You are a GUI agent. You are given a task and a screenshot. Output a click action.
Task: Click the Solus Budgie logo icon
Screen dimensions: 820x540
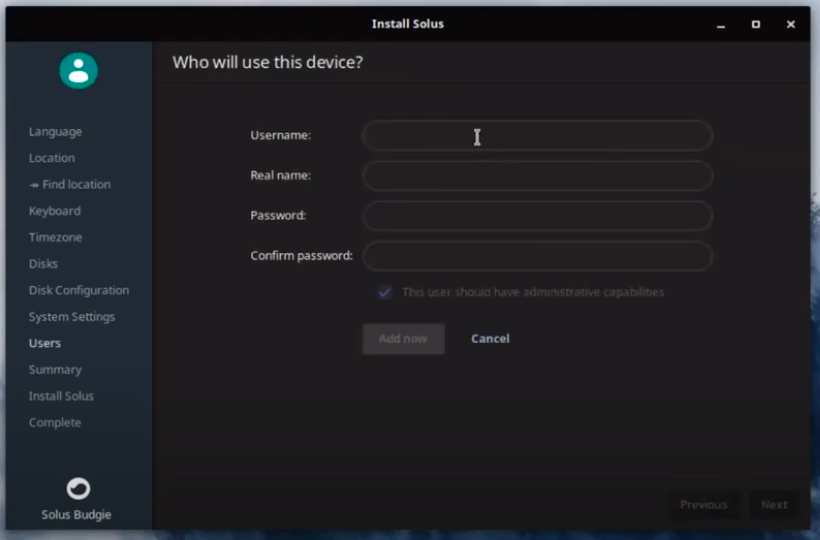pos(78,489)
